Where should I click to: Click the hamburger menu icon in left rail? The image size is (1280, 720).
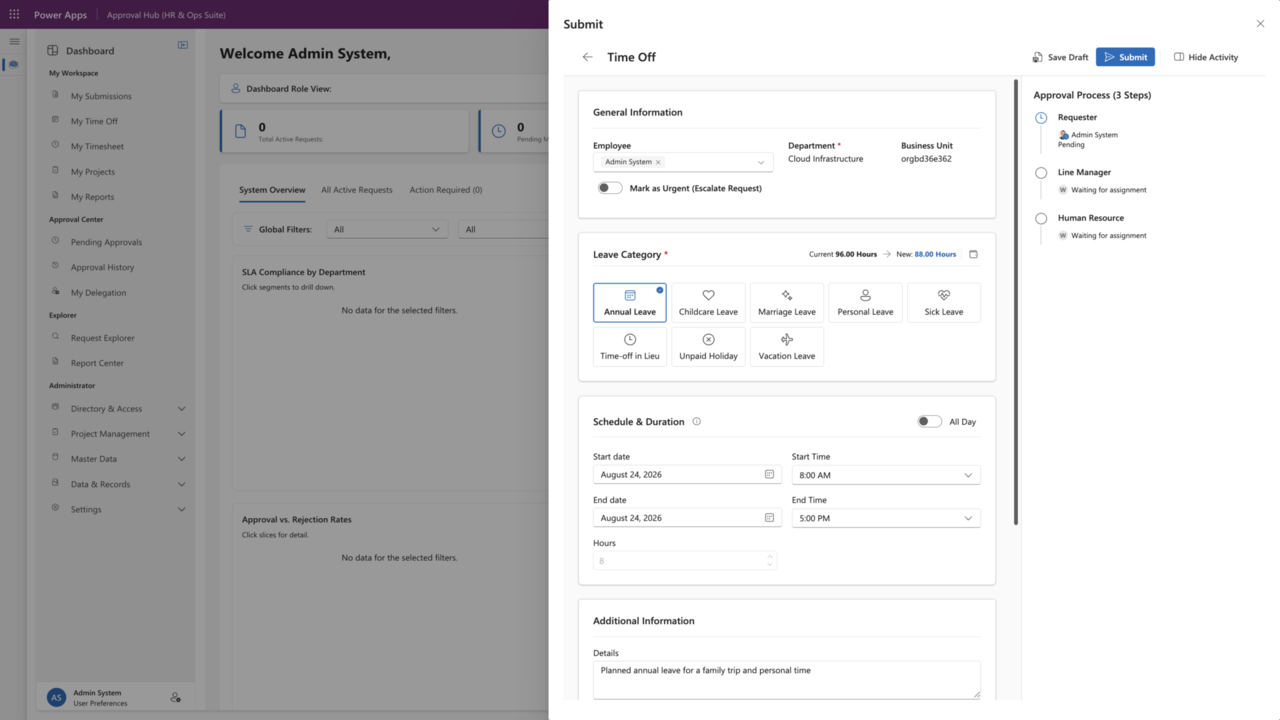tap(14, 41)
